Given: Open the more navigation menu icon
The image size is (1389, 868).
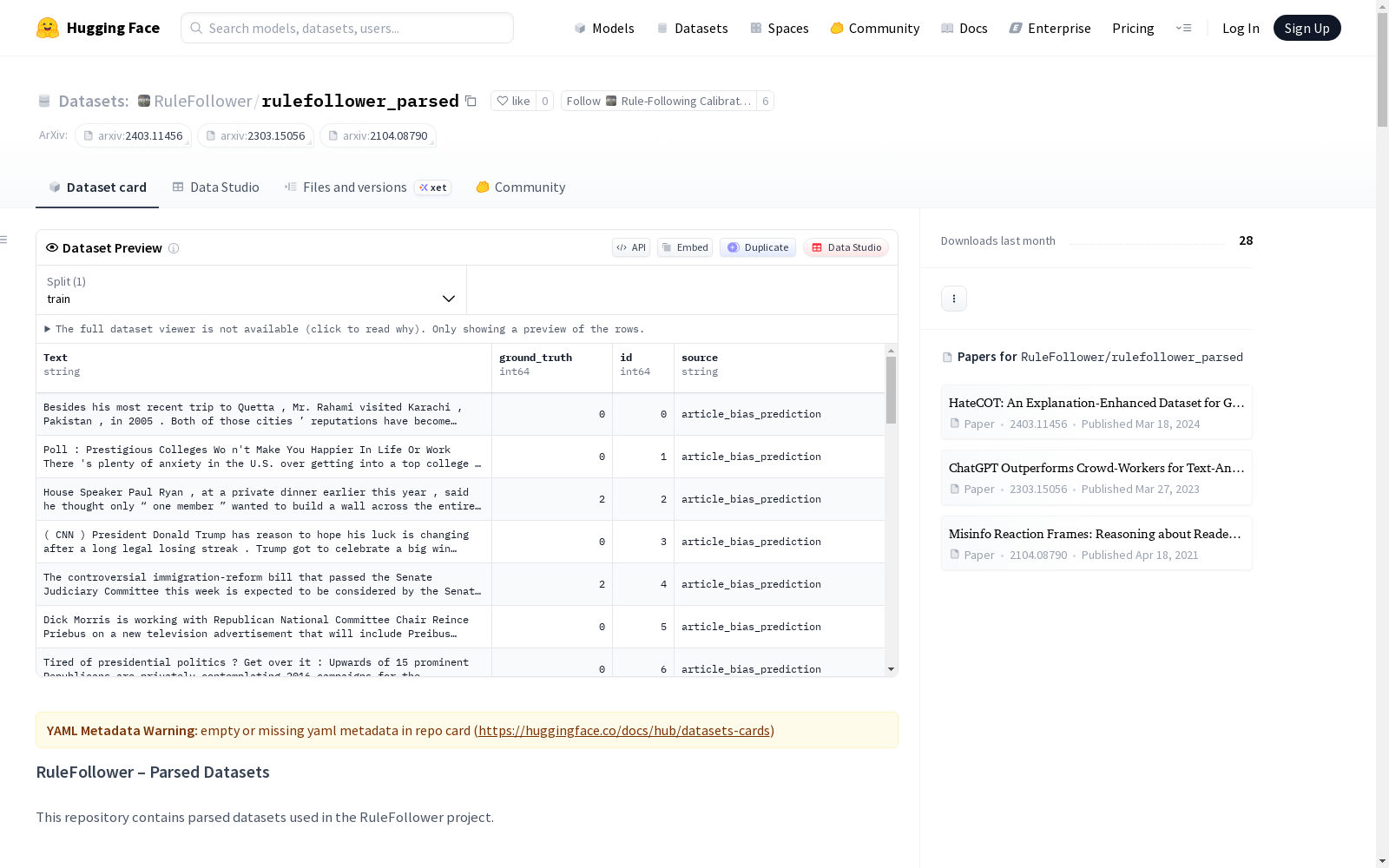Looking at the screenshot, I should tap(1183, 28).
